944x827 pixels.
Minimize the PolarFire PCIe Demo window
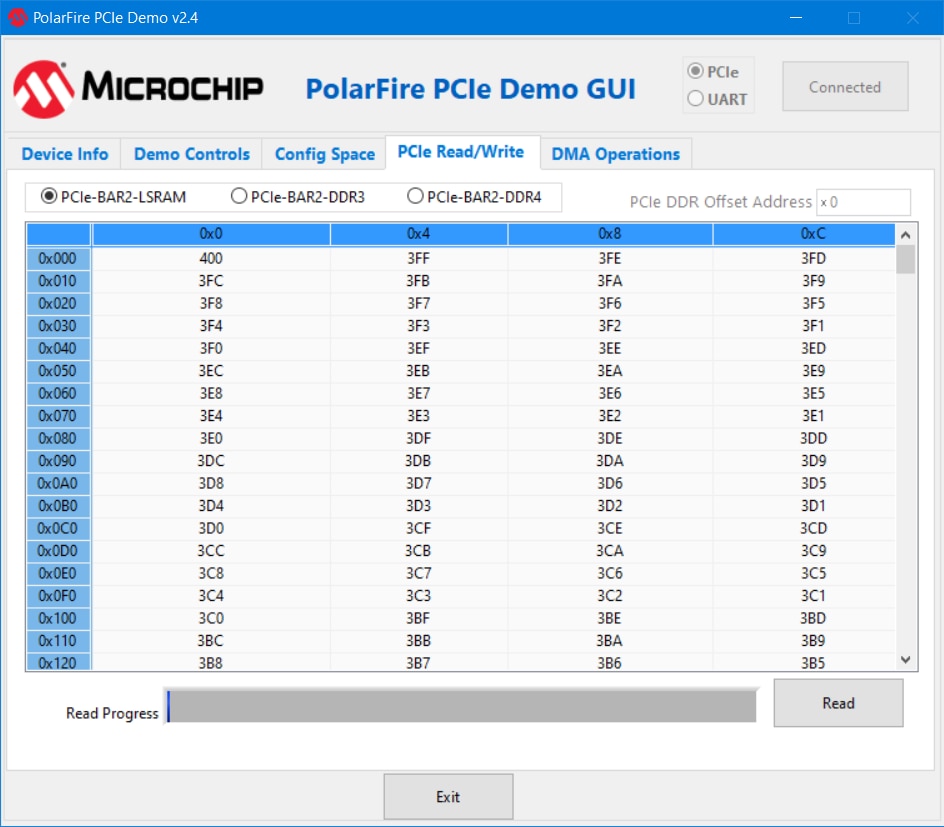(x=796, y=17)
